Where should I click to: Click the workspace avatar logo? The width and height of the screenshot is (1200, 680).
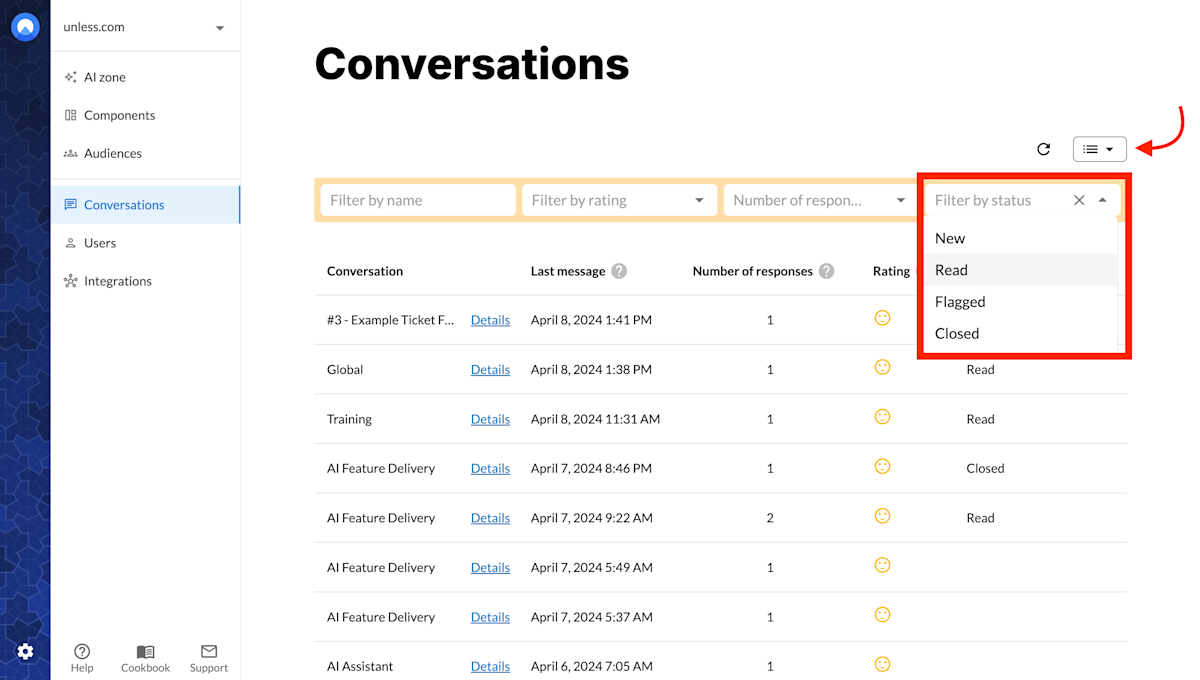pos(25,27)
